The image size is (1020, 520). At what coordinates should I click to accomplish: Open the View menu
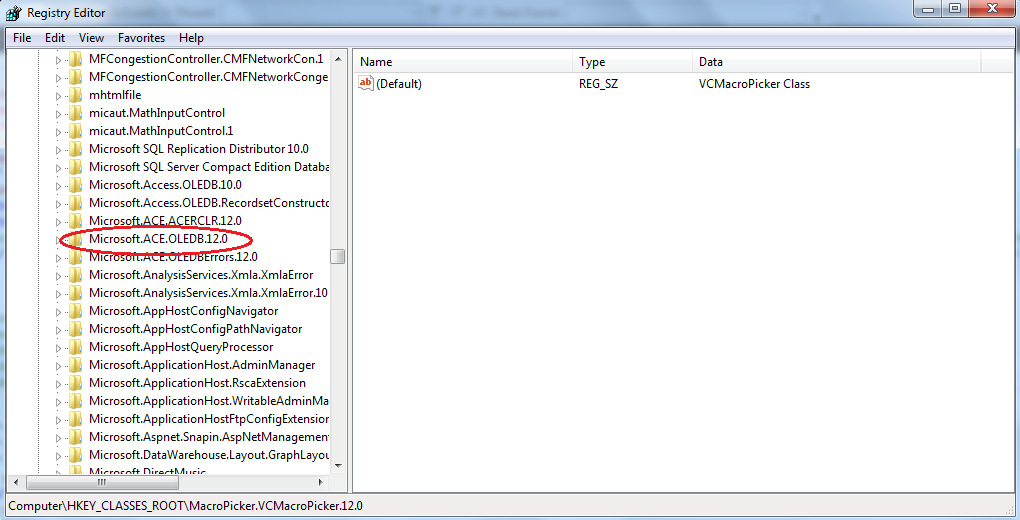91,38
